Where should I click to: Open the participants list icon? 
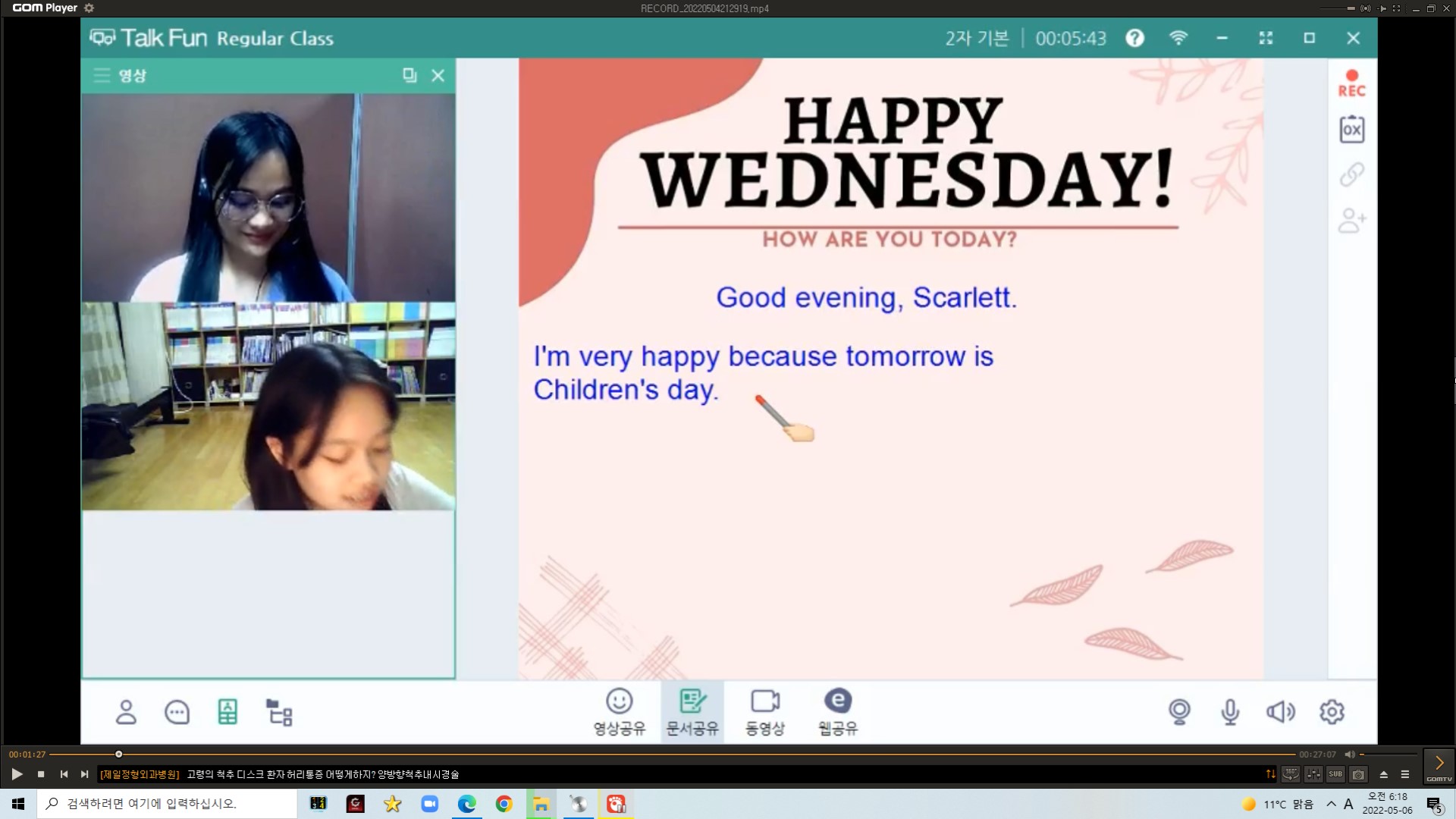126,712
